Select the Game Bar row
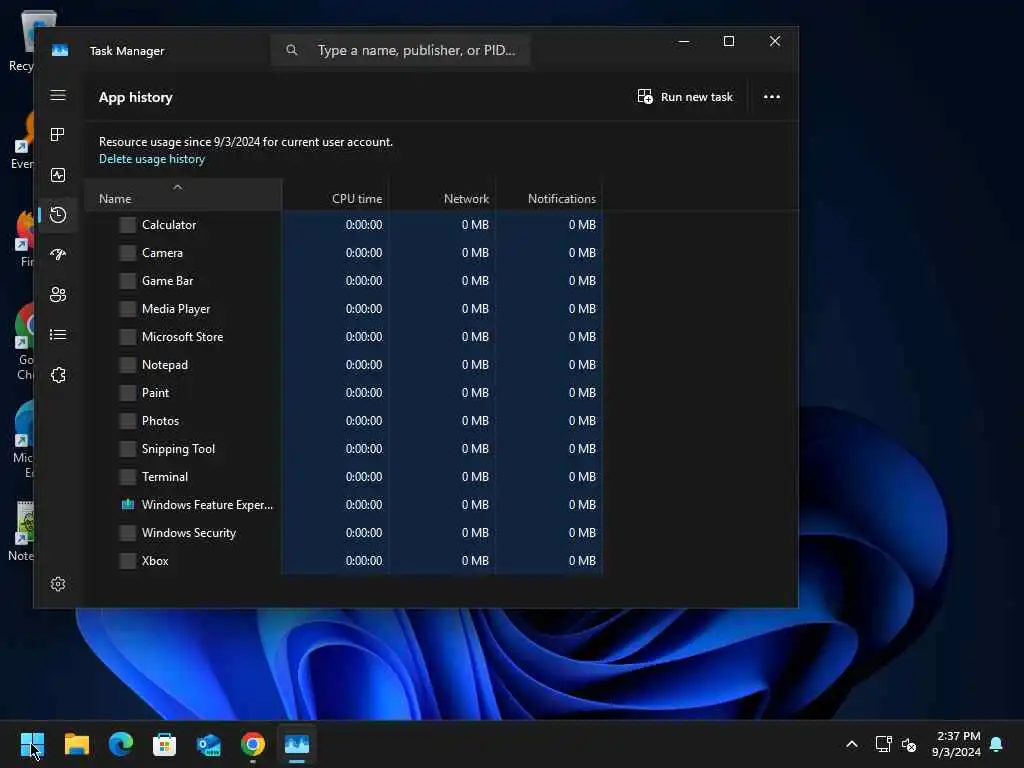Screen dimensions: 1024x768 (x=344, y=281)
